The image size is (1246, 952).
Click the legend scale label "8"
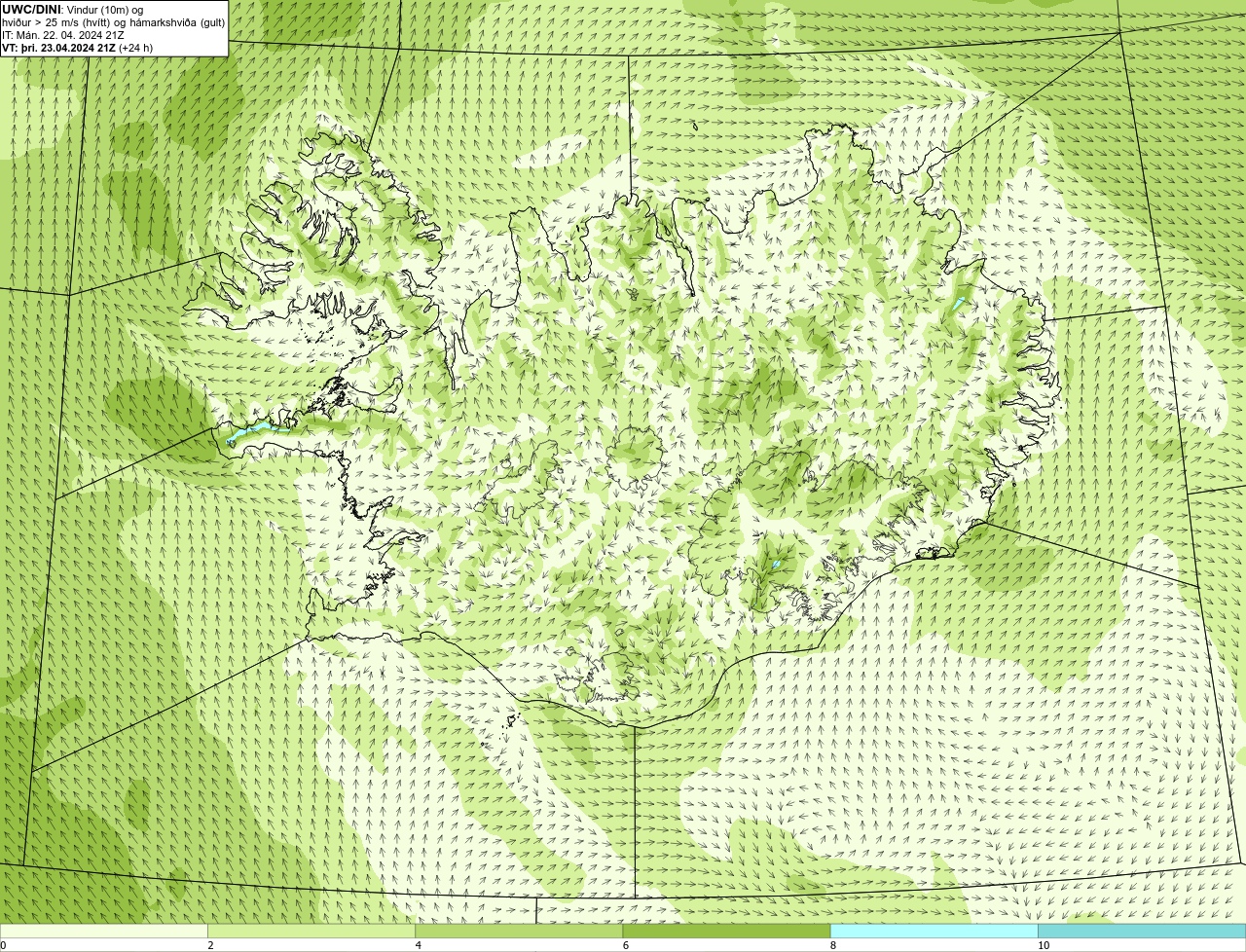[x=833, y=945]
